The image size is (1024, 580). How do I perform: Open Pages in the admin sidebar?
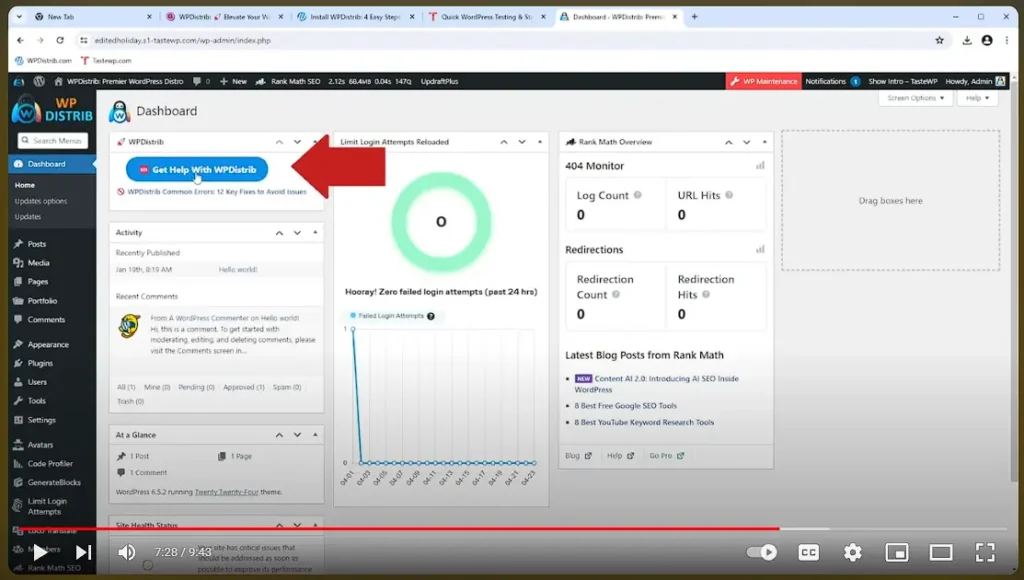pyautogui.click(x=38, y=282)
